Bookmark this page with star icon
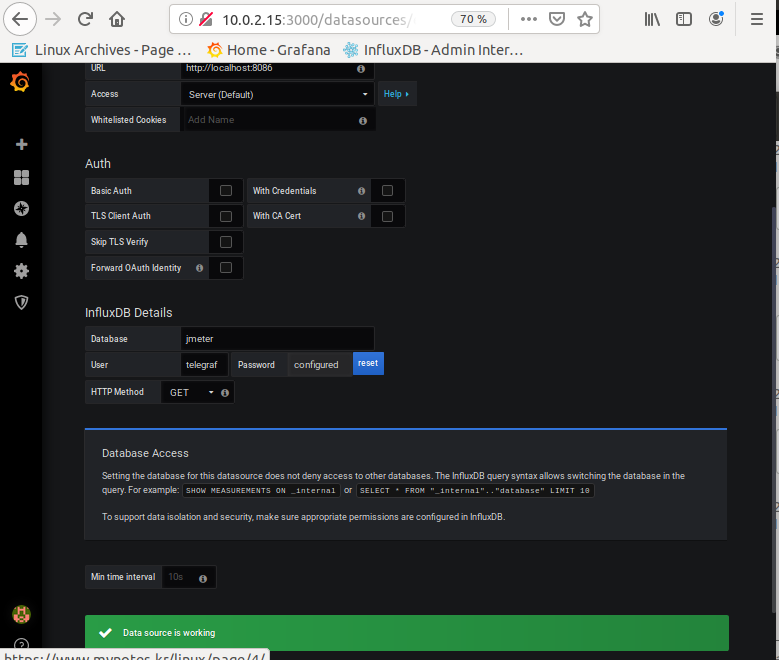 click(585, 19)
